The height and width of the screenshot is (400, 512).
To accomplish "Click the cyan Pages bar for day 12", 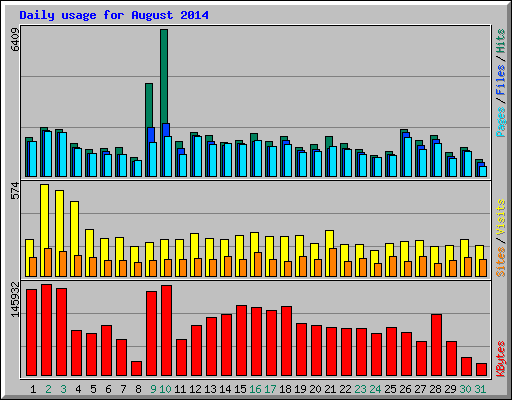I will coord(198,156).
